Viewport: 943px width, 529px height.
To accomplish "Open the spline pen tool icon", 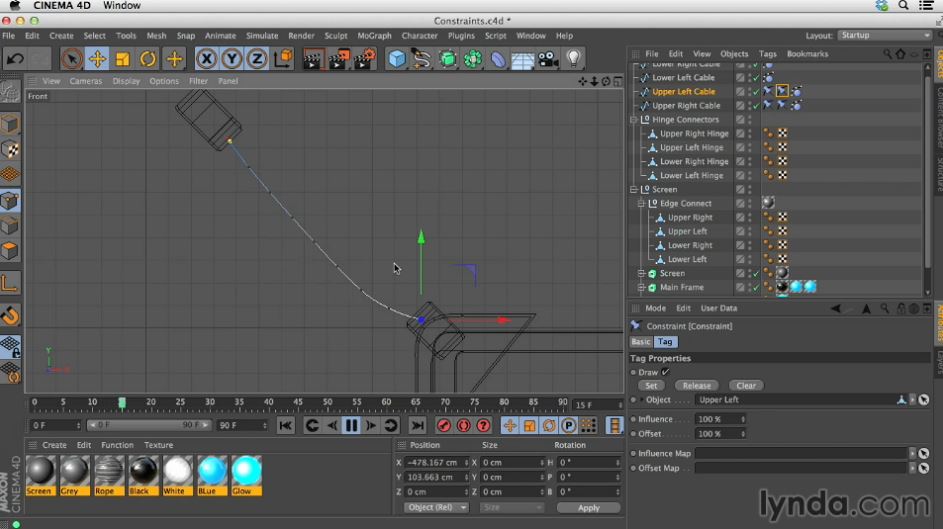I will [x=422, y=59].
